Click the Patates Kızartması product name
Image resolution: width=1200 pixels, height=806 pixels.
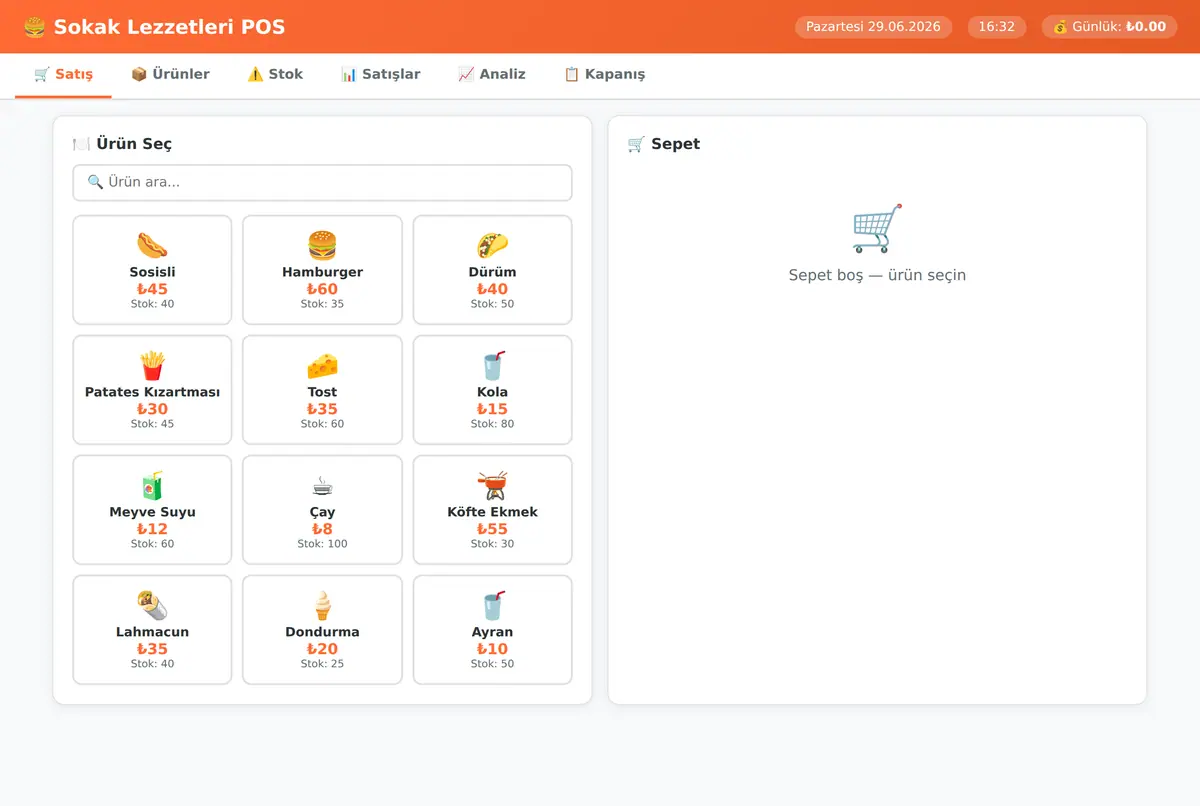click(x=152, y=392)
